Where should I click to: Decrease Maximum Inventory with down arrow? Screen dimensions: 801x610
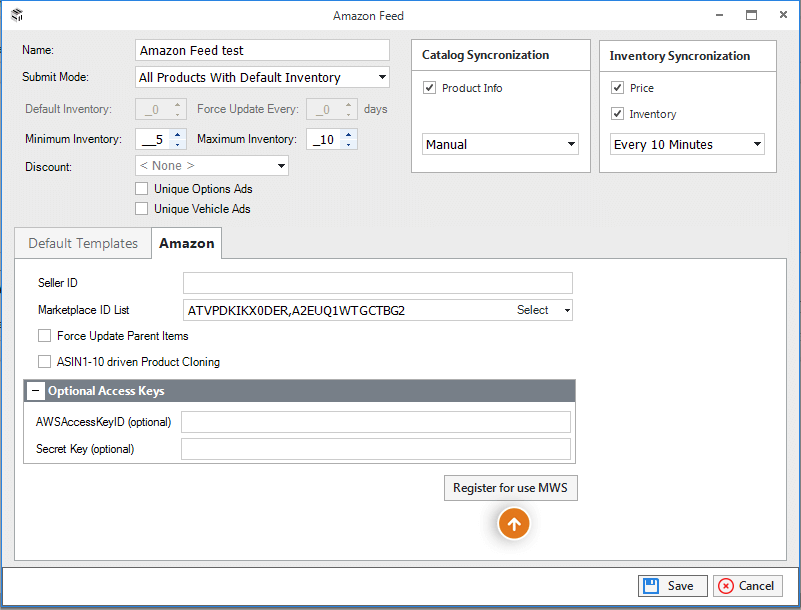click(348, 145)
